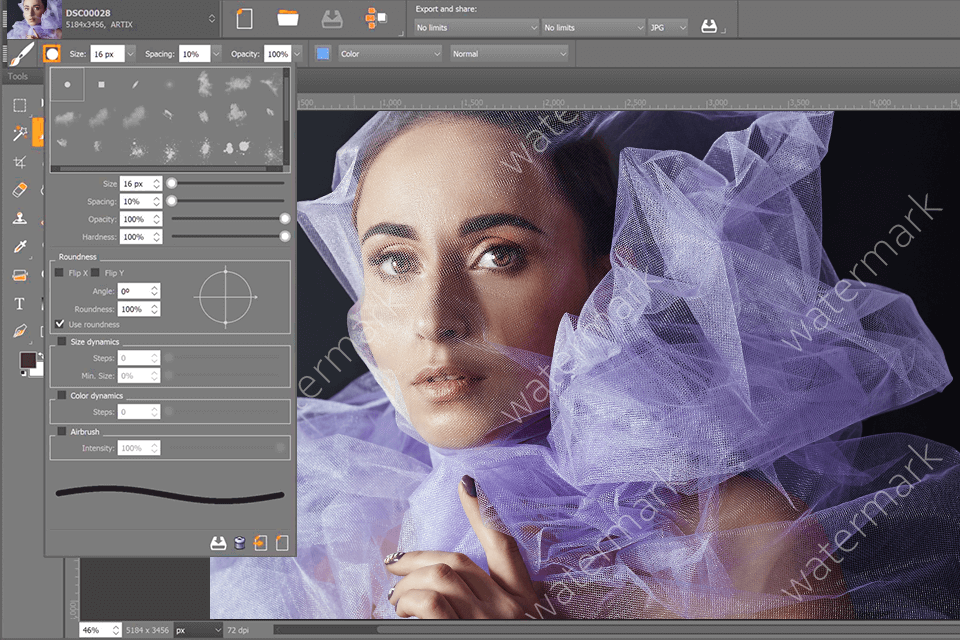
Task: Select the Crop tool
Action: click(19, 161)
